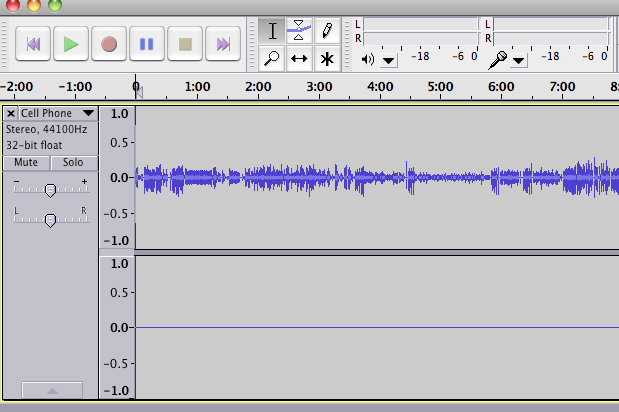This screenshot has width=619, height=412.
Task: Click the playhead marker at zero
Action: (x=137, y=90)
